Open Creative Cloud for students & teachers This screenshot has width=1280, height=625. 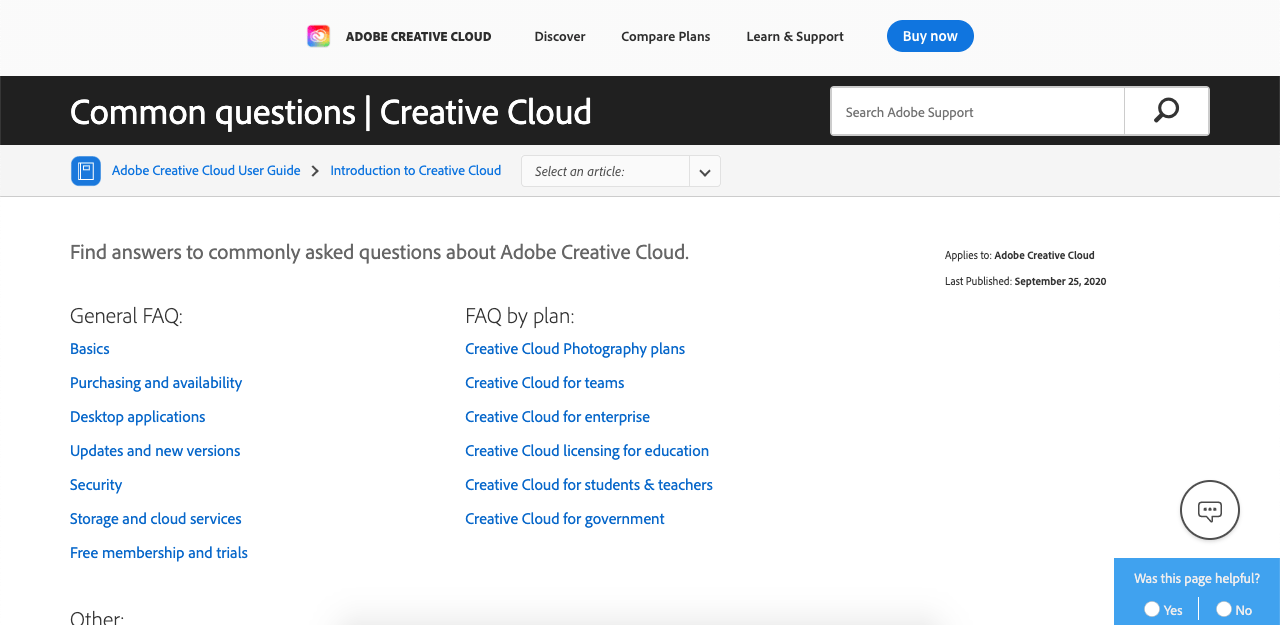(x=589, y=485)
